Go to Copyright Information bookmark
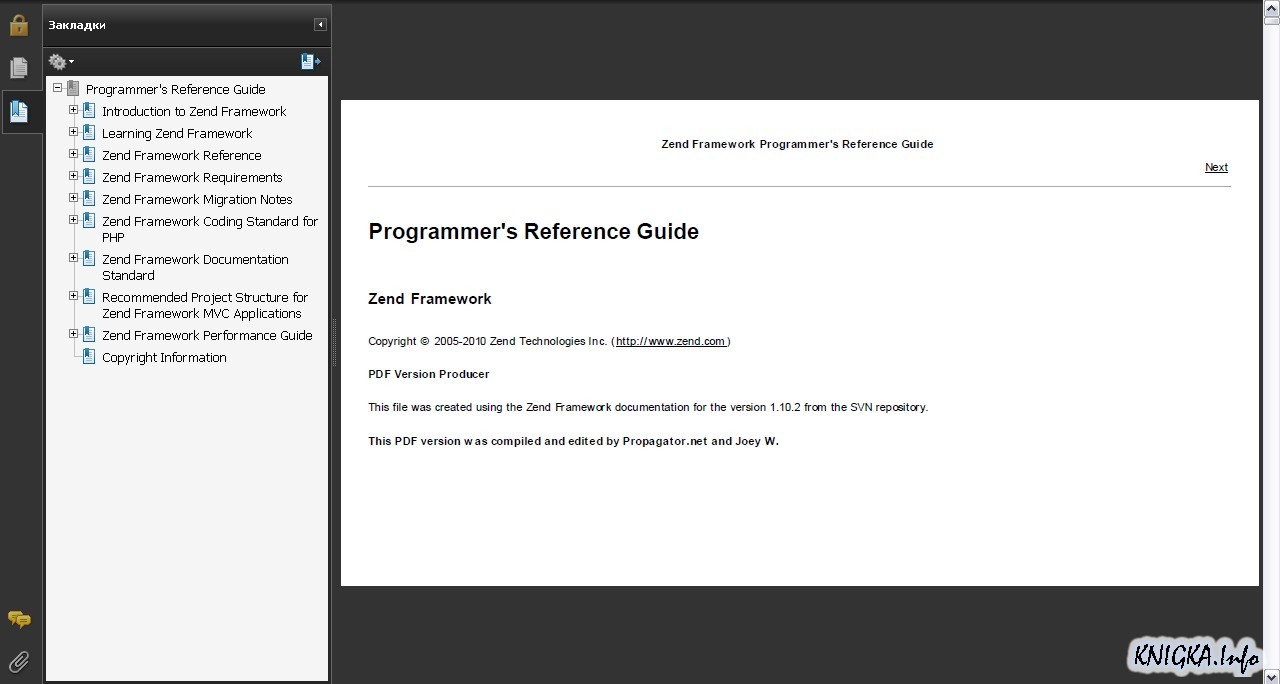The image size is (1280, 684). pos(164,357)
